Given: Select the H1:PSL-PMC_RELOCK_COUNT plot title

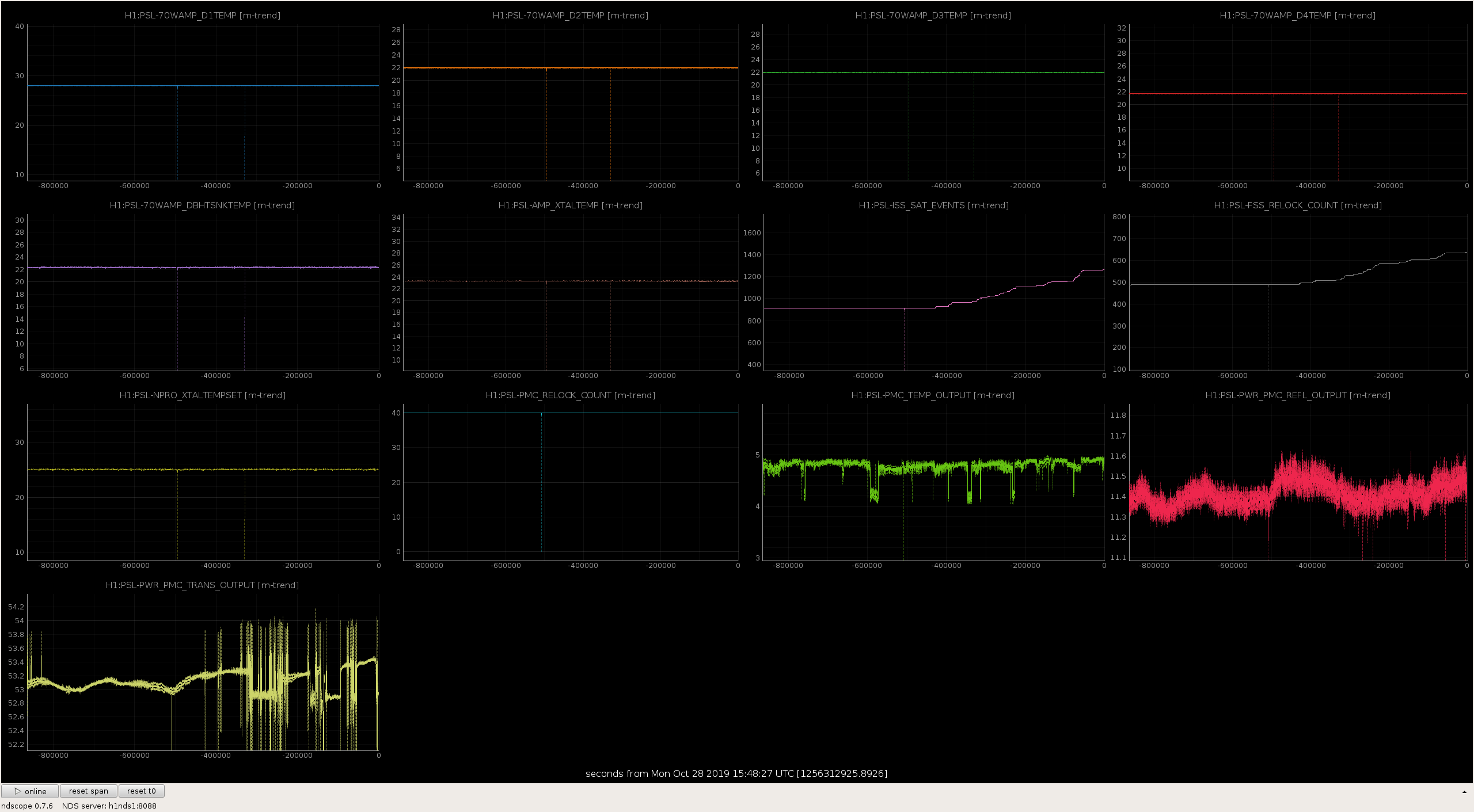Looking at the screenshot, I should point(571,395).
